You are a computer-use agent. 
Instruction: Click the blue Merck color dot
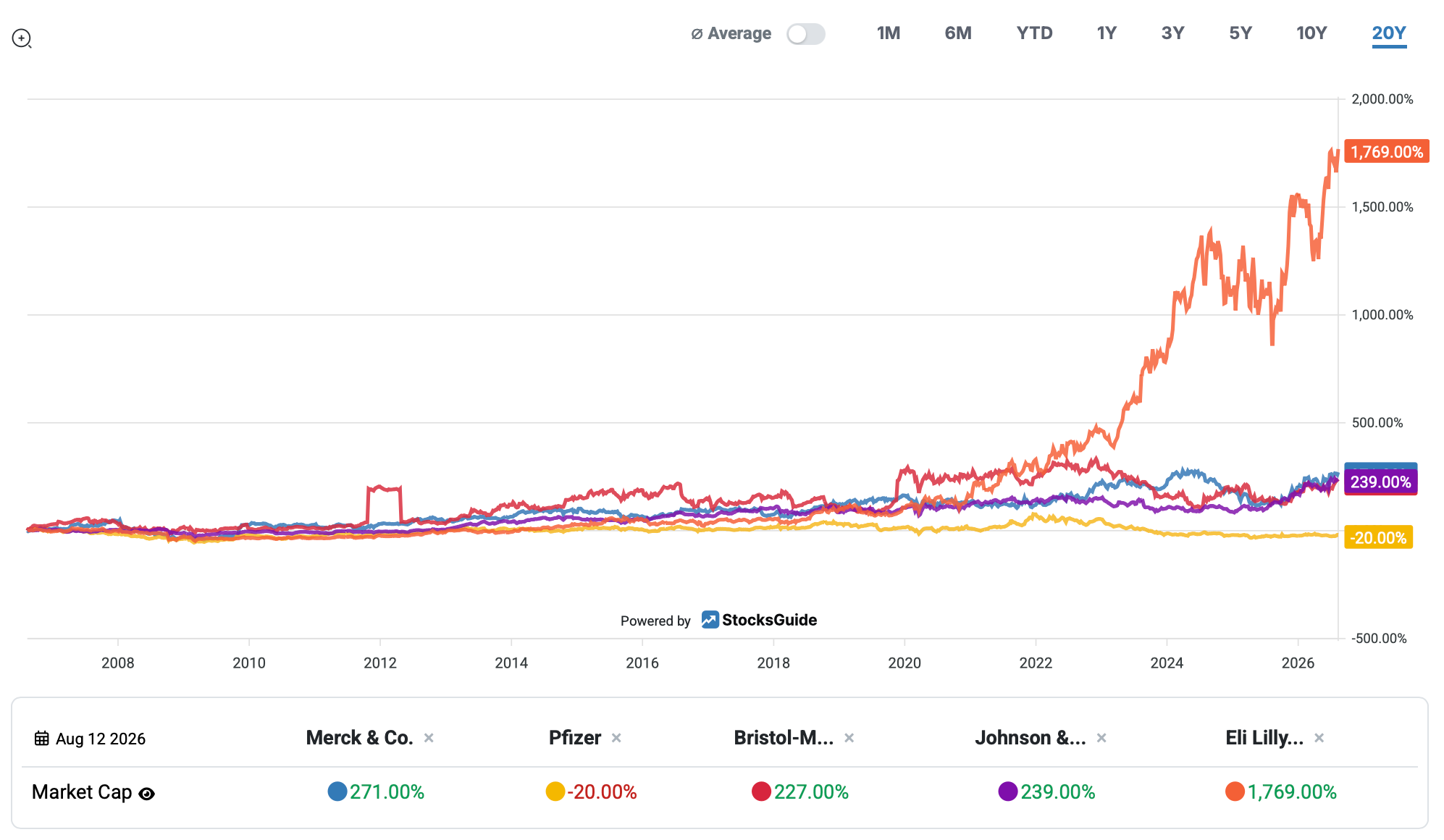337,791
